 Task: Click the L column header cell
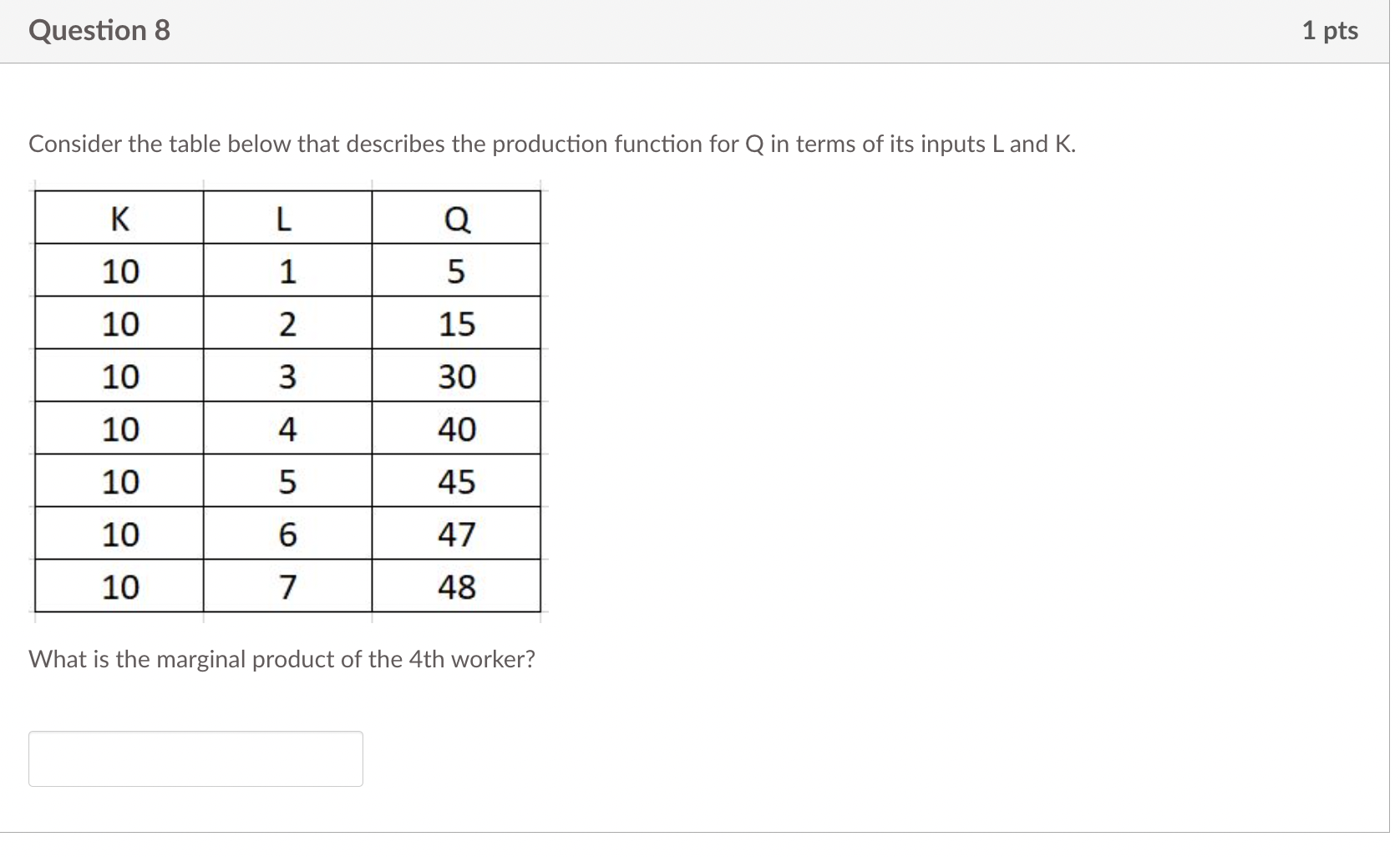click(x=287, y=219)
